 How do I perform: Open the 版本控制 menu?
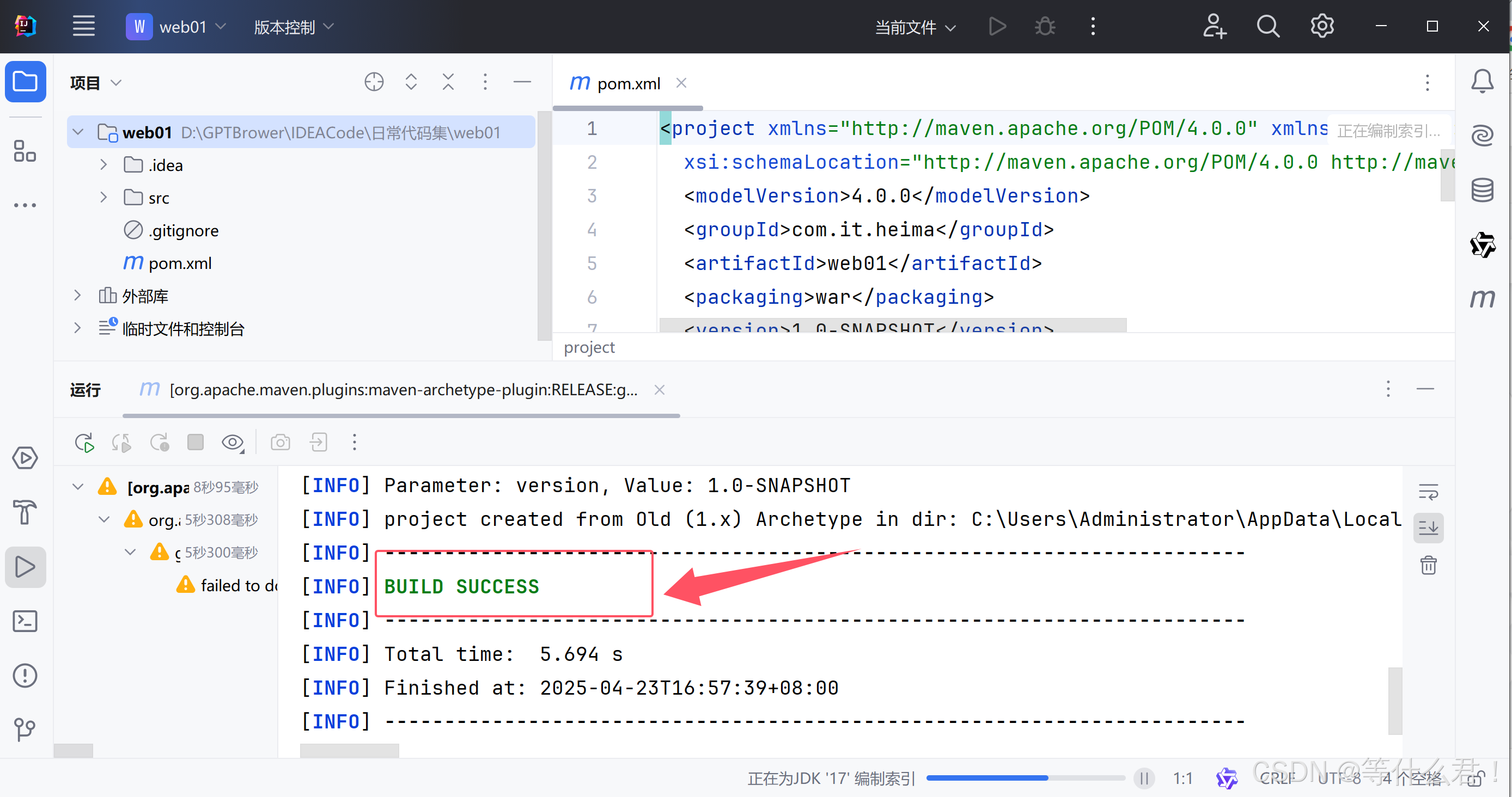tap(293, 27)
